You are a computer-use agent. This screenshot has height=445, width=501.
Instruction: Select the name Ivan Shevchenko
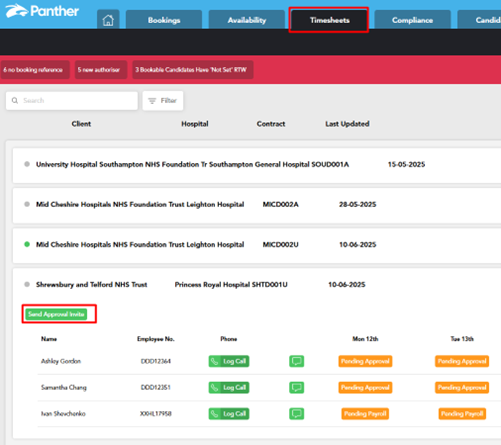tap(63, 414)
